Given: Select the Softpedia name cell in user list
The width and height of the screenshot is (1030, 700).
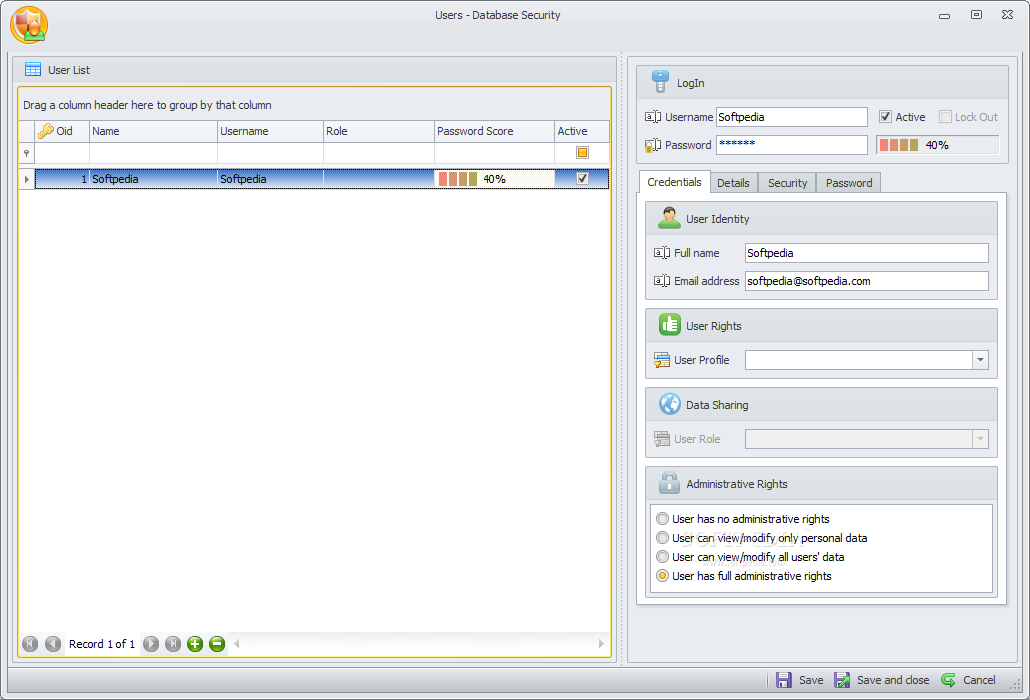Looking at the screenshot, I should click(x=153, y=179).
